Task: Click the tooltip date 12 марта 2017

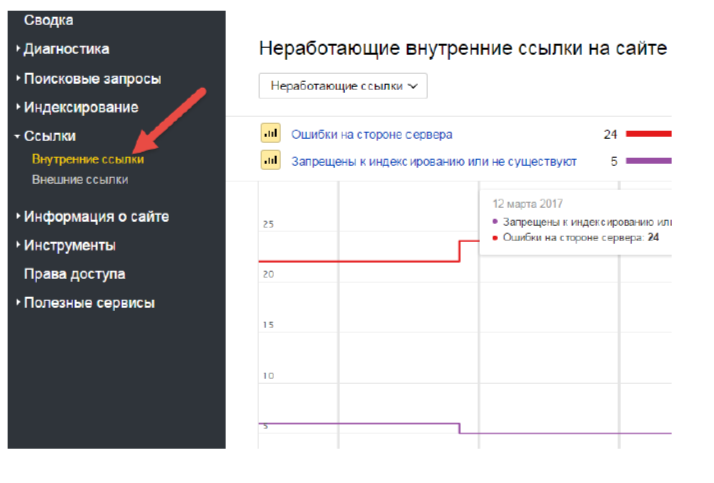Action: 527,204
